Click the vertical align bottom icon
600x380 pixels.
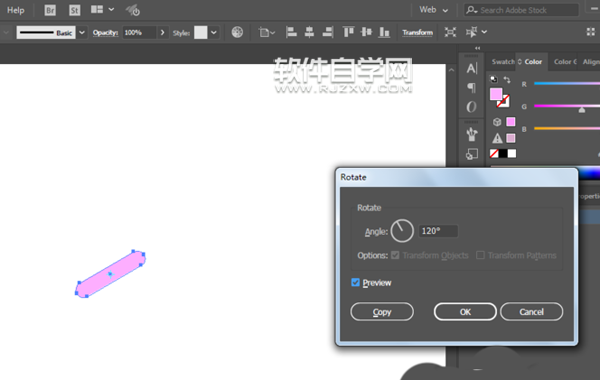384,32
